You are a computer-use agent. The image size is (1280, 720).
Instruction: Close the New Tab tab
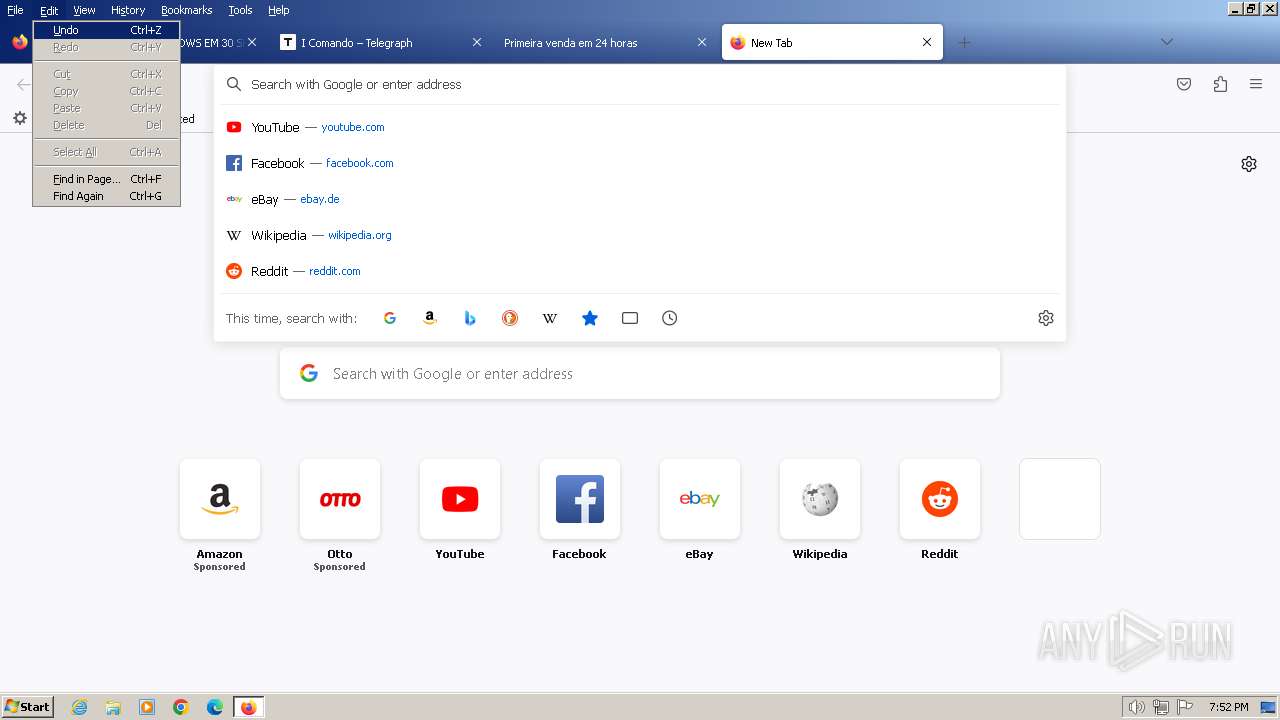927,43
